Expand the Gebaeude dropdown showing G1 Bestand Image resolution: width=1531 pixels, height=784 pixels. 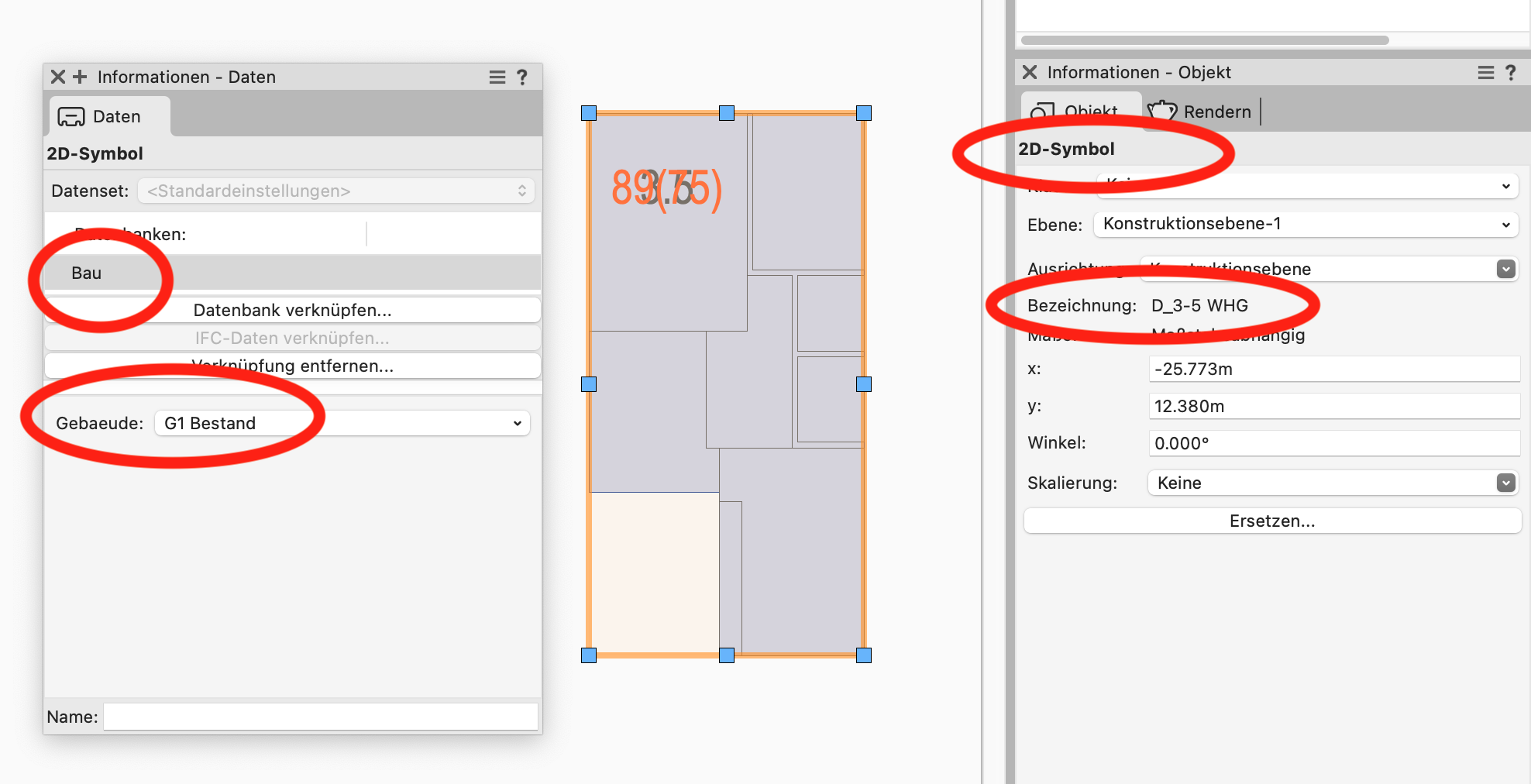tap(342, 423)
